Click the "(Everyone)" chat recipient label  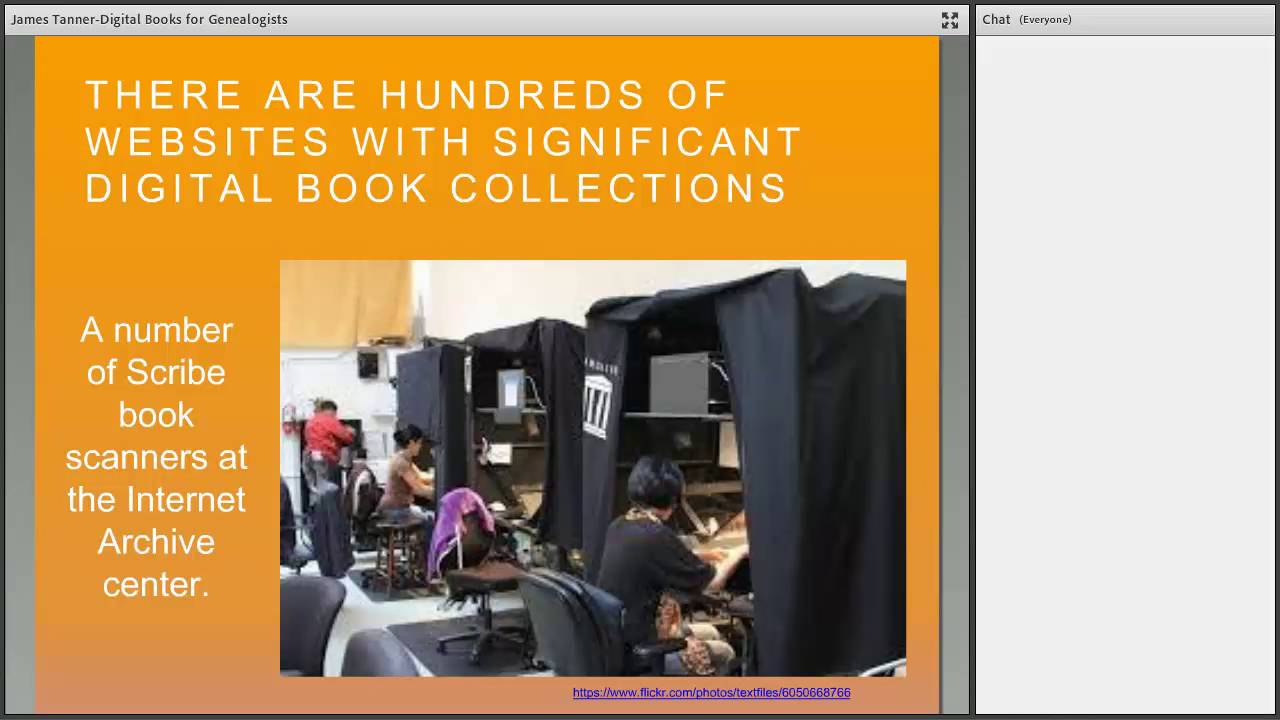pyautogui.click(x=1045, y=20)
